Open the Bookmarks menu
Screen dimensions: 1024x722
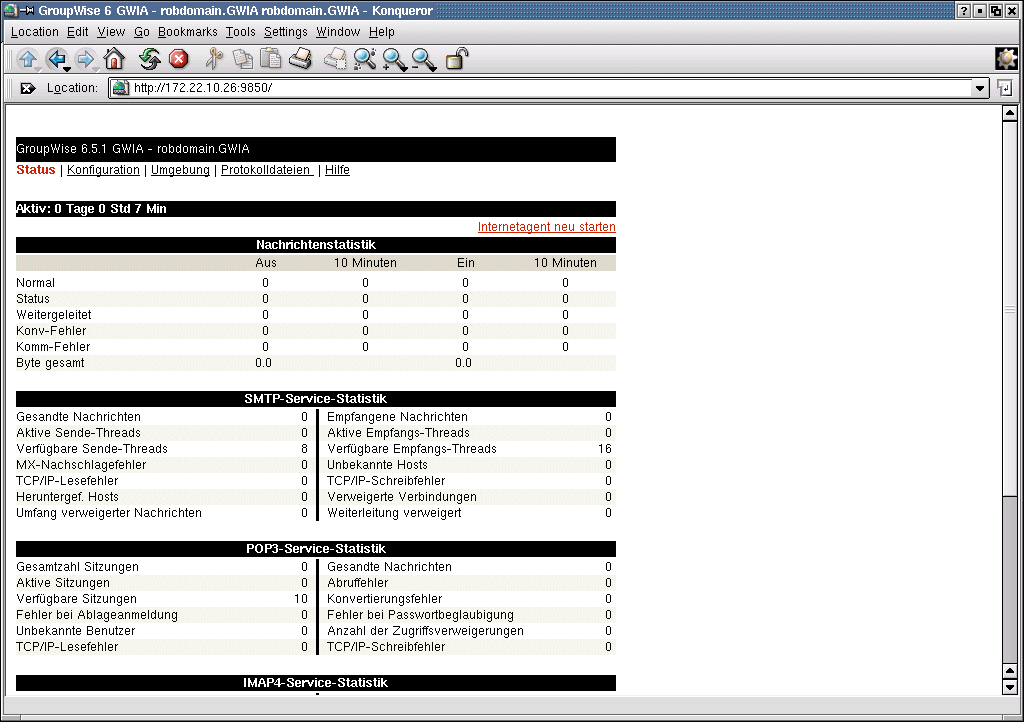[187, 32]
